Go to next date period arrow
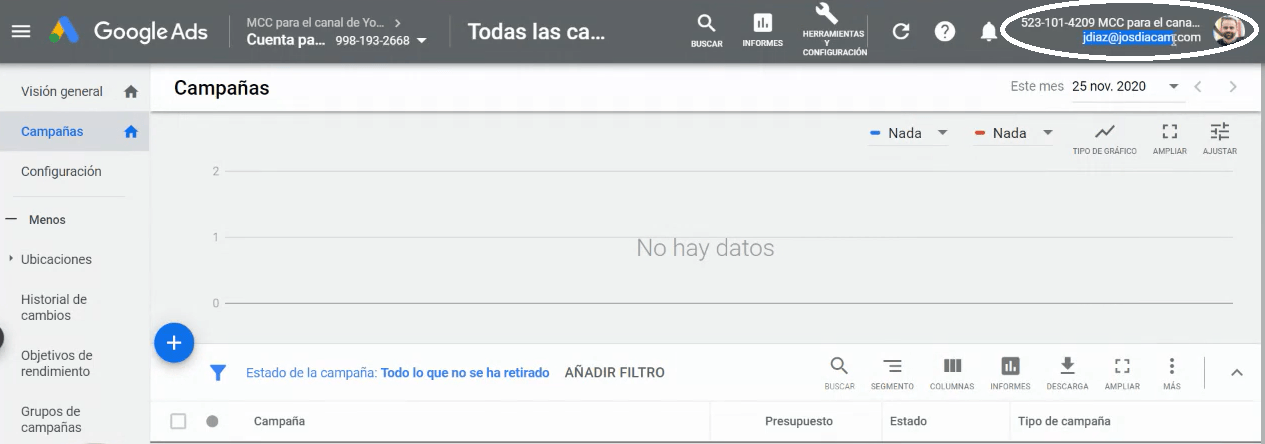The height and width of the screenshot is (444, 1265). 1233,87
